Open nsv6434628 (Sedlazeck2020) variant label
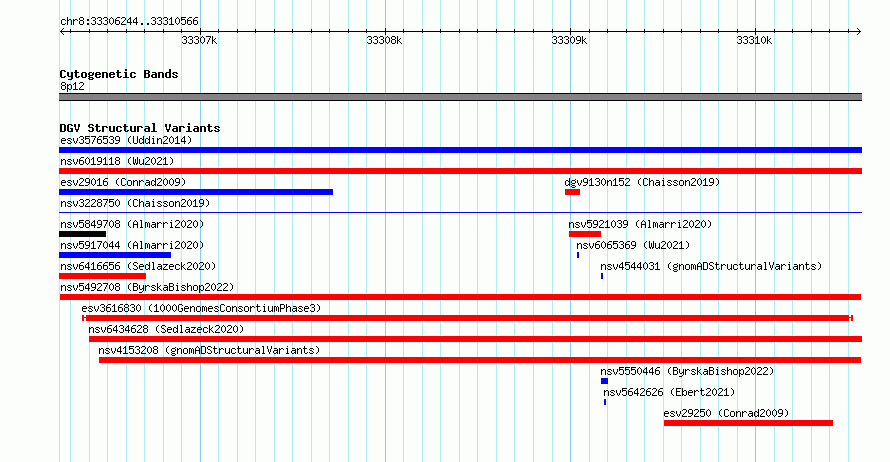The image size is (890, 462). click(x=166, y=329)
